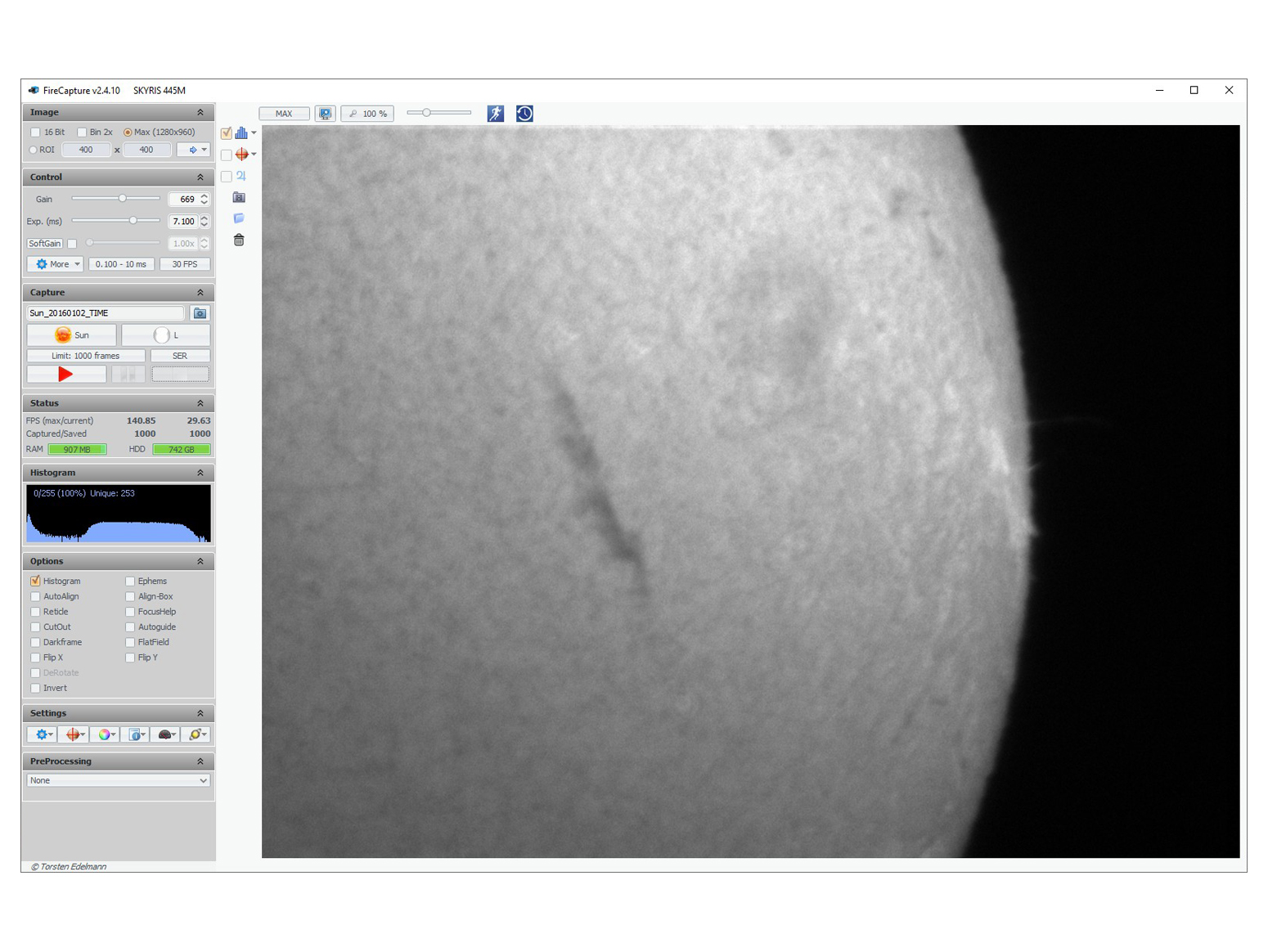1268x952 pixels.
Task: Click the red play start capture button
Action: (x=66, y=375)
